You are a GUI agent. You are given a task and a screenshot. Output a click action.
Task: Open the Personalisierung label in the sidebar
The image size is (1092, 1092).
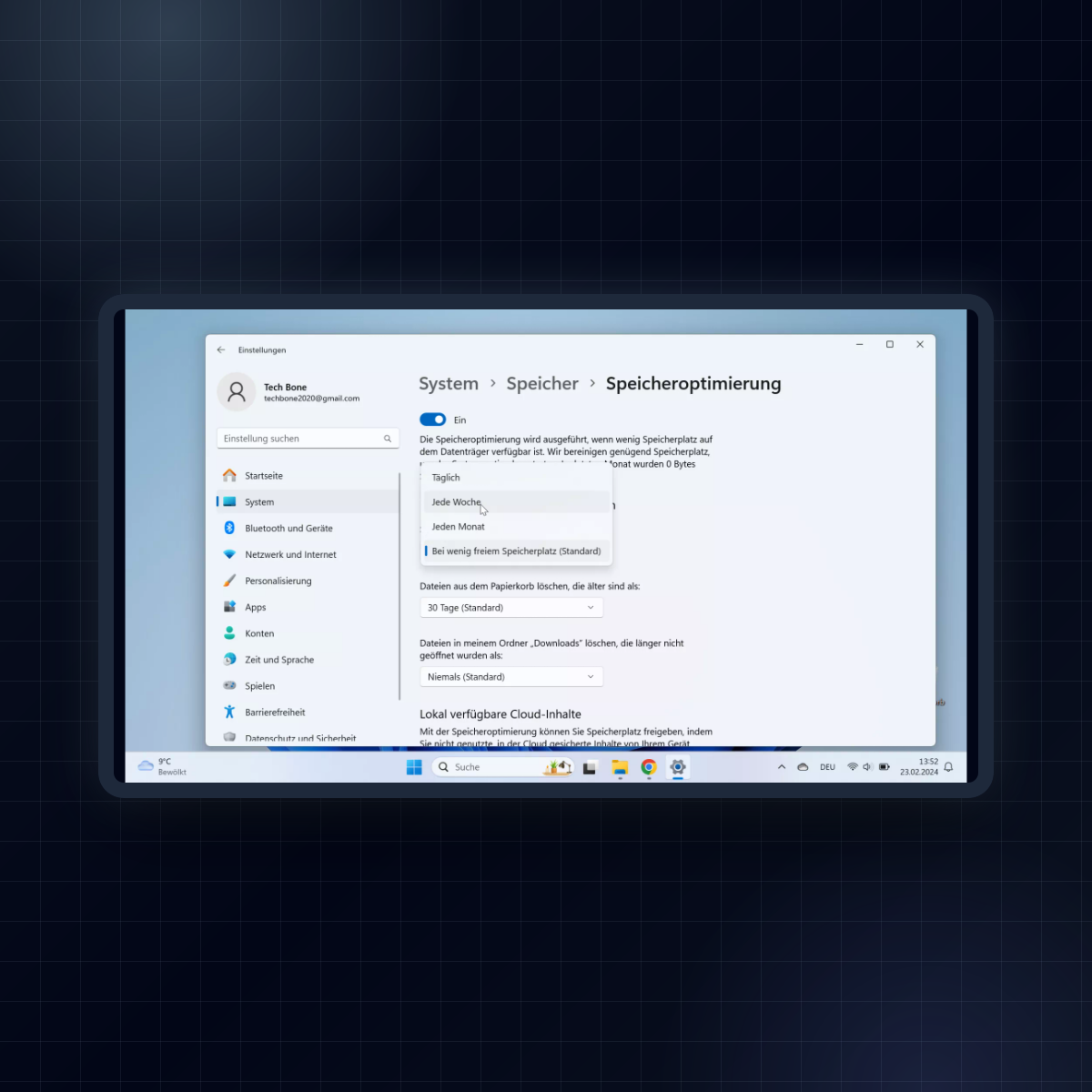pos(278,581)
